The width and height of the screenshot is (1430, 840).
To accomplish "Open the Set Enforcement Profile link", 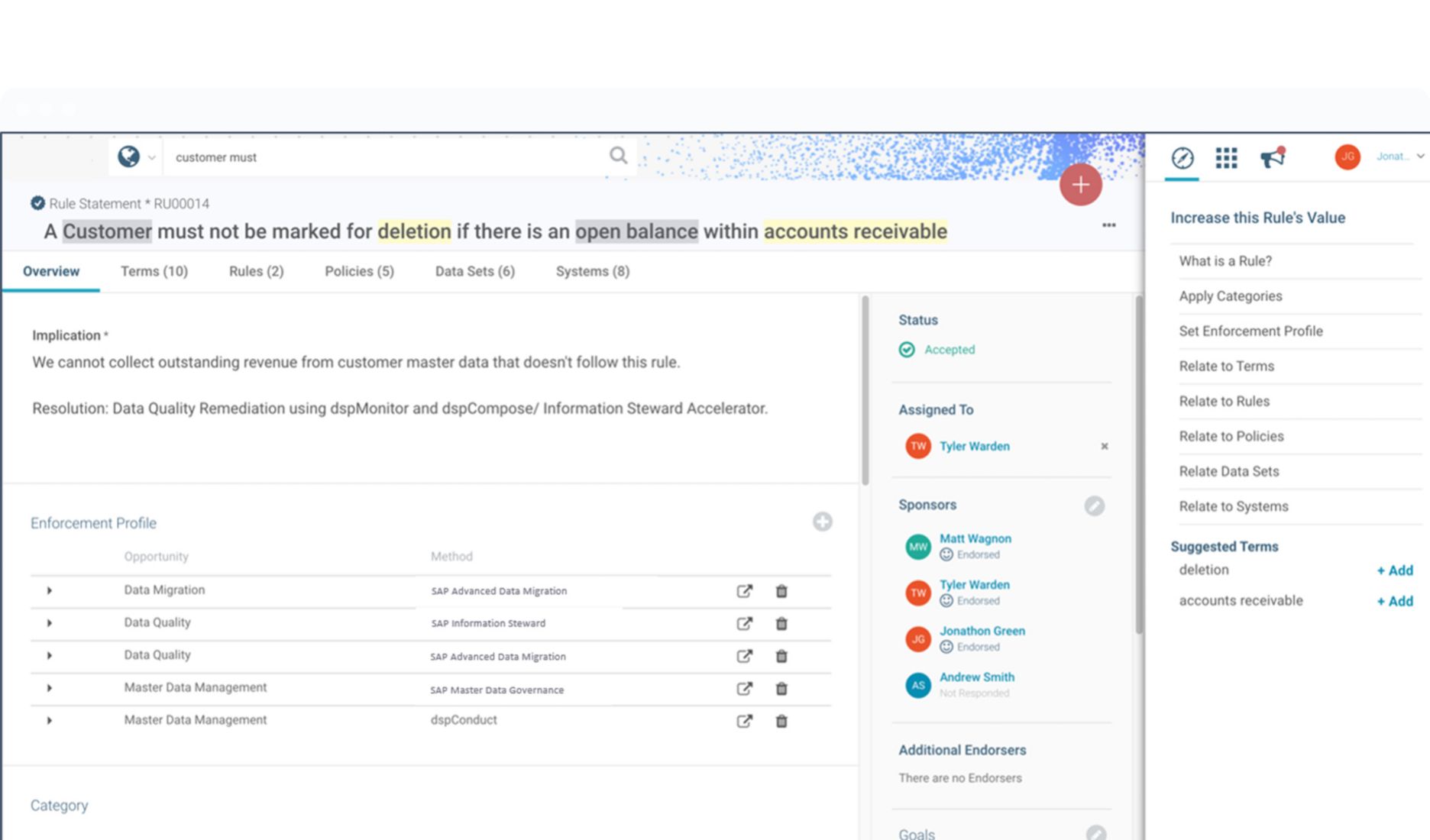I will [1250, 331].
